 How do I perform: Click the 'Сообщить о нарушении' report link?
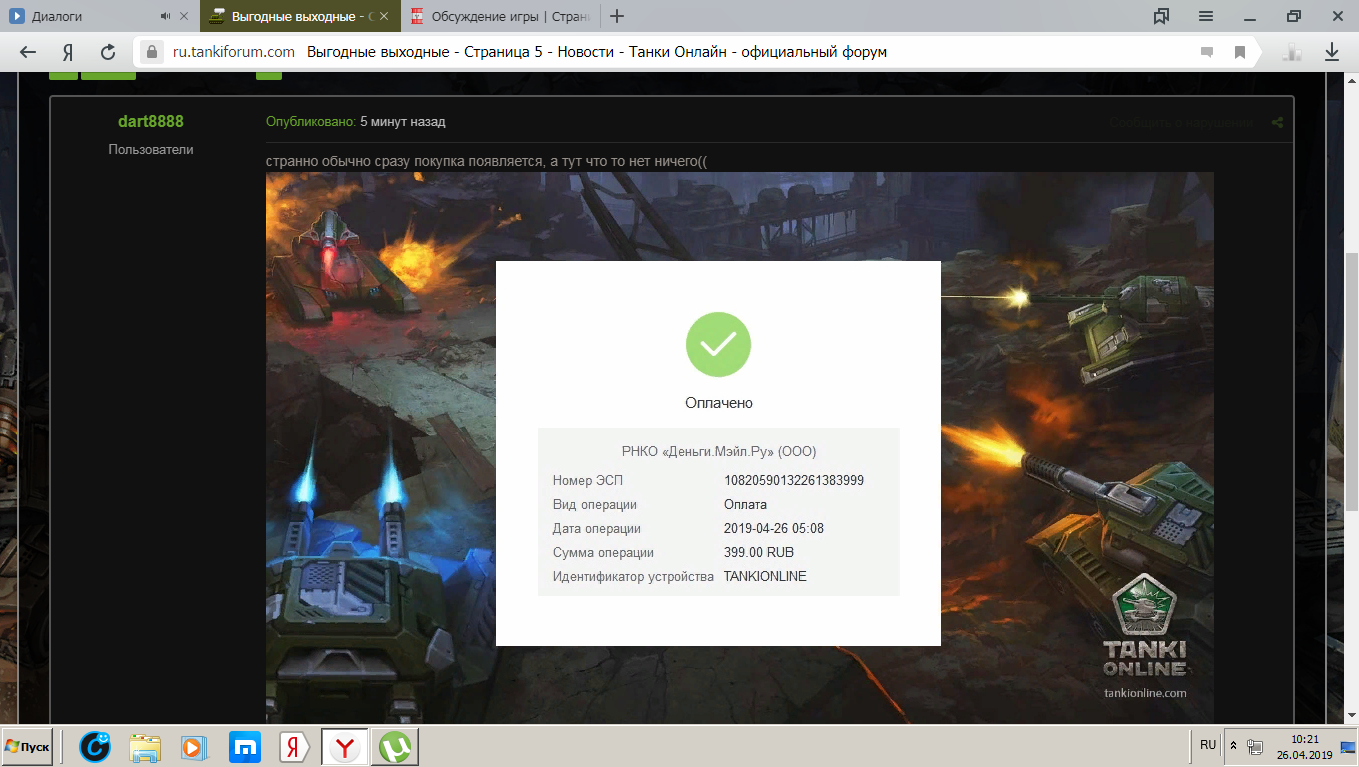(x=1180, y=123)
